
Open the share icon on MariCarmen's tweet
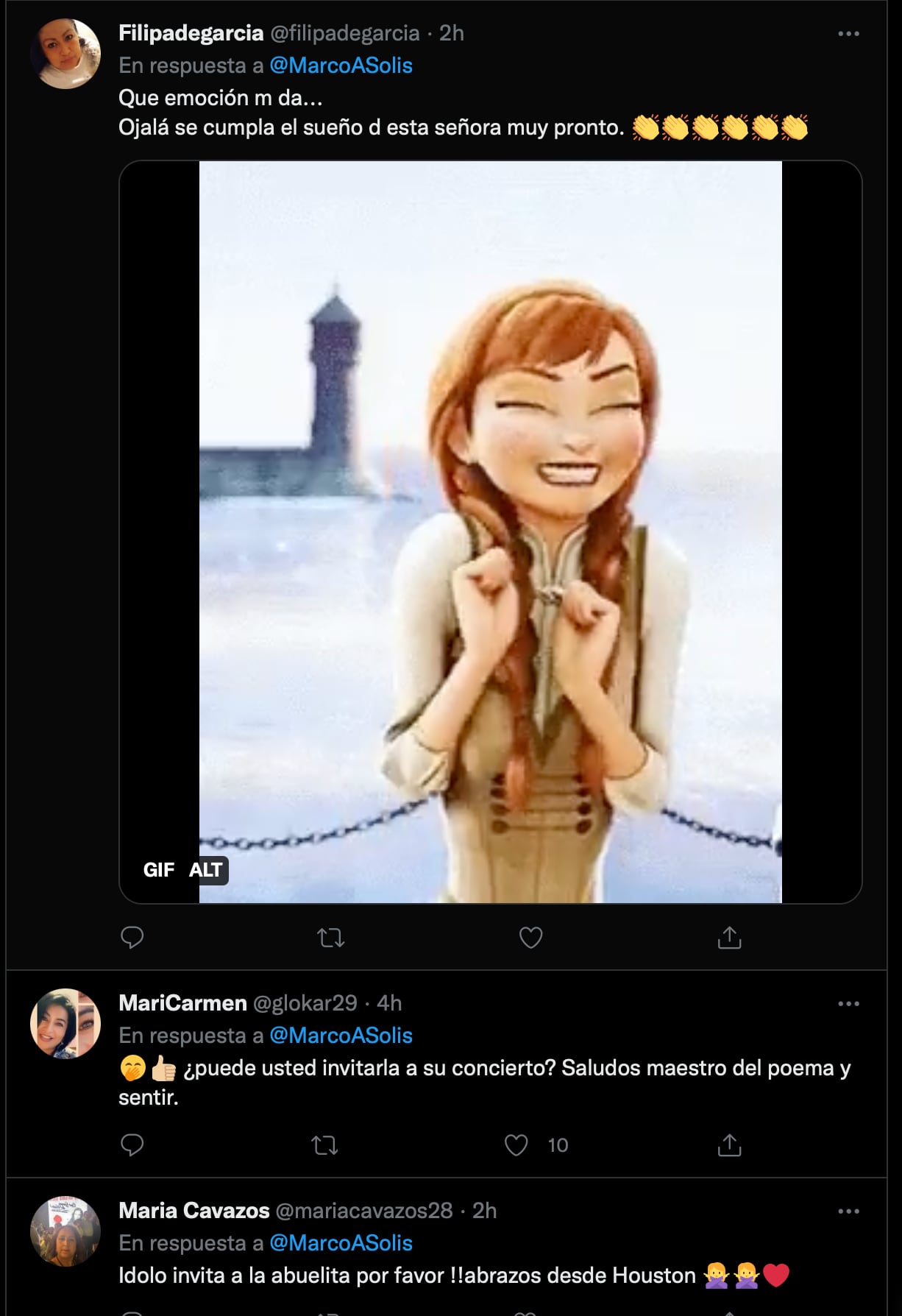(x=731, y=1145)
